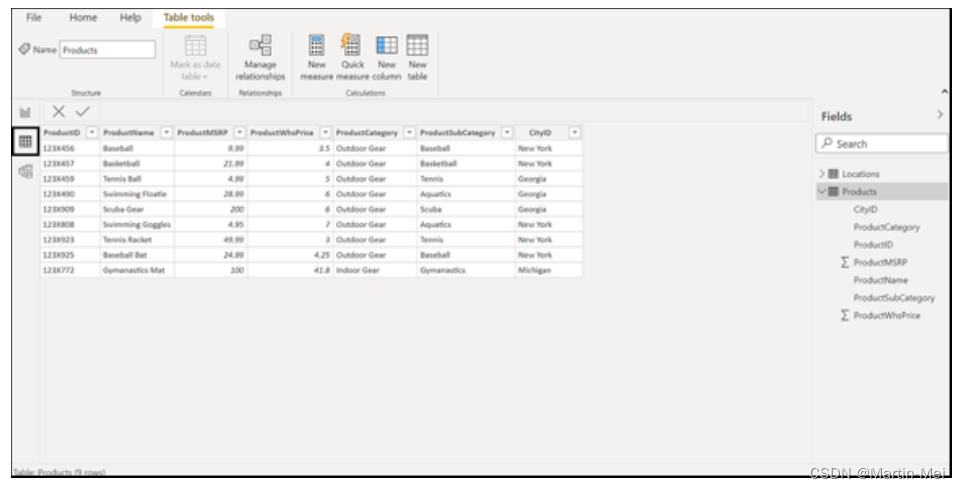Switch to Report view icon in sidebar

[25, 113]
